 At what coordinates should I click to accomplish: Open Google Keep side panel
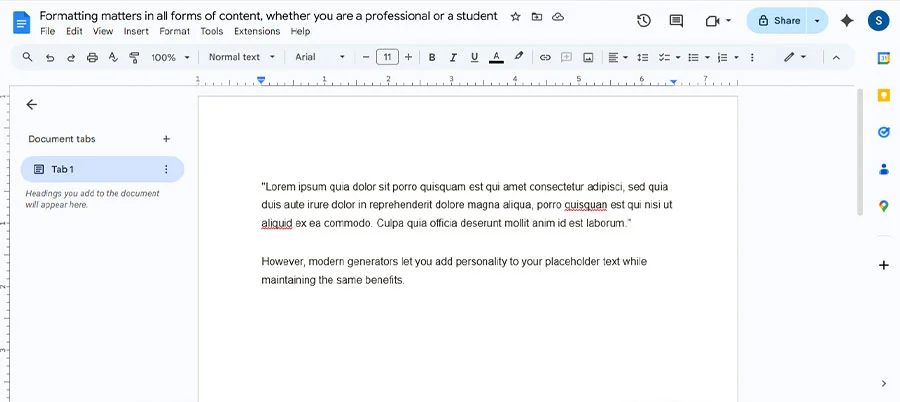(x=884, y=95)
